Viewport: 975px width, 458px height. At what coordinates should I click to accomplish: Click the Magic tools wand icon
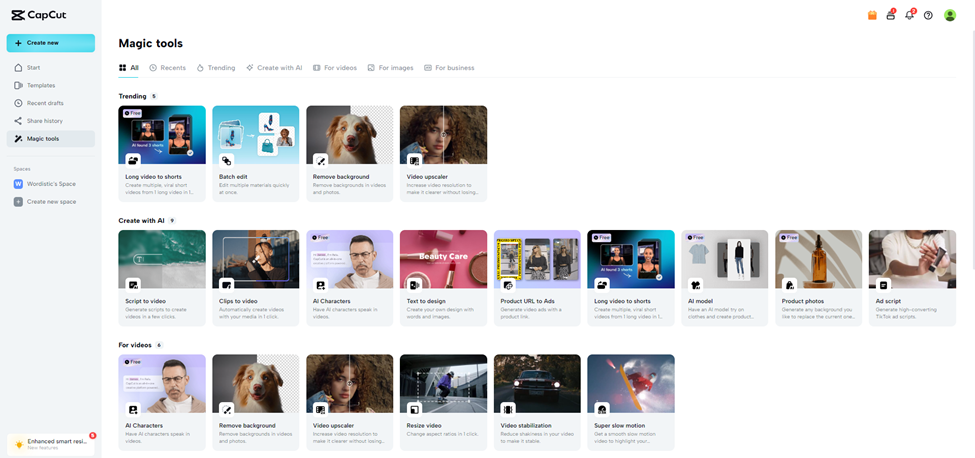[18, 139]
